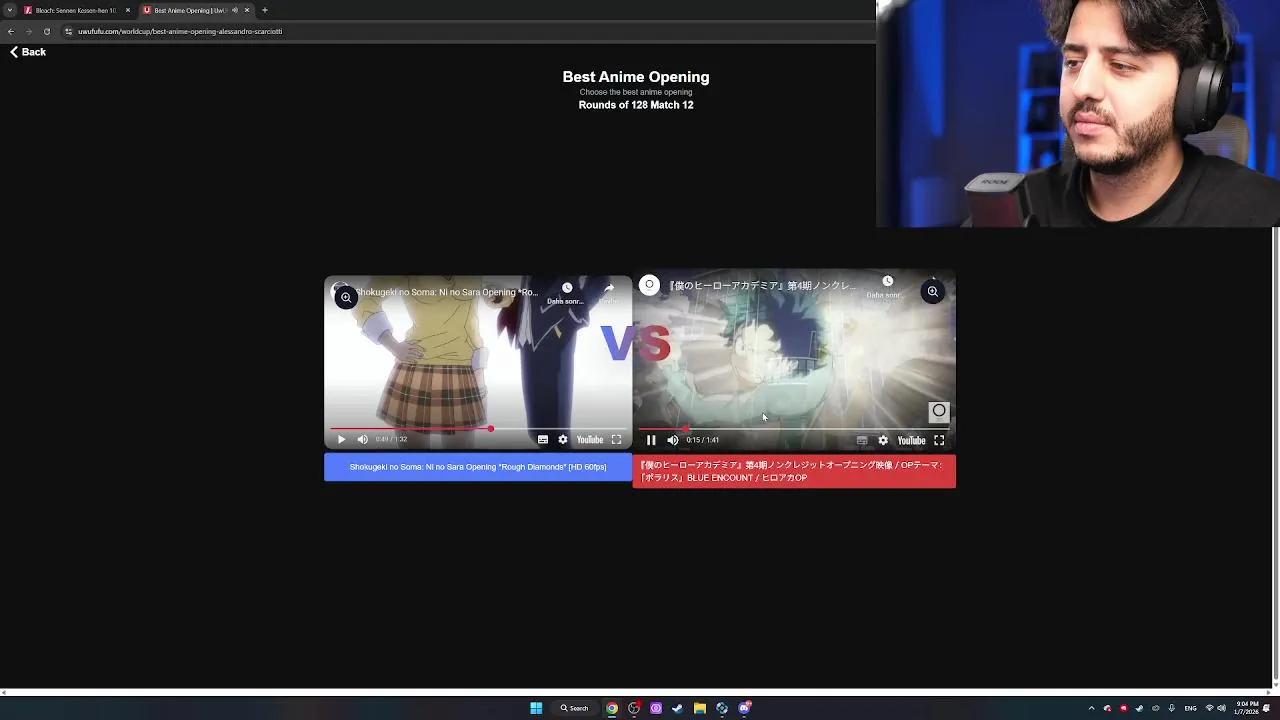Image resolution: width=1280 pixels, height=720 pixels.
Task: Close the Bleach Sennen Kessen-hen tab
Action: coord(128,10)
